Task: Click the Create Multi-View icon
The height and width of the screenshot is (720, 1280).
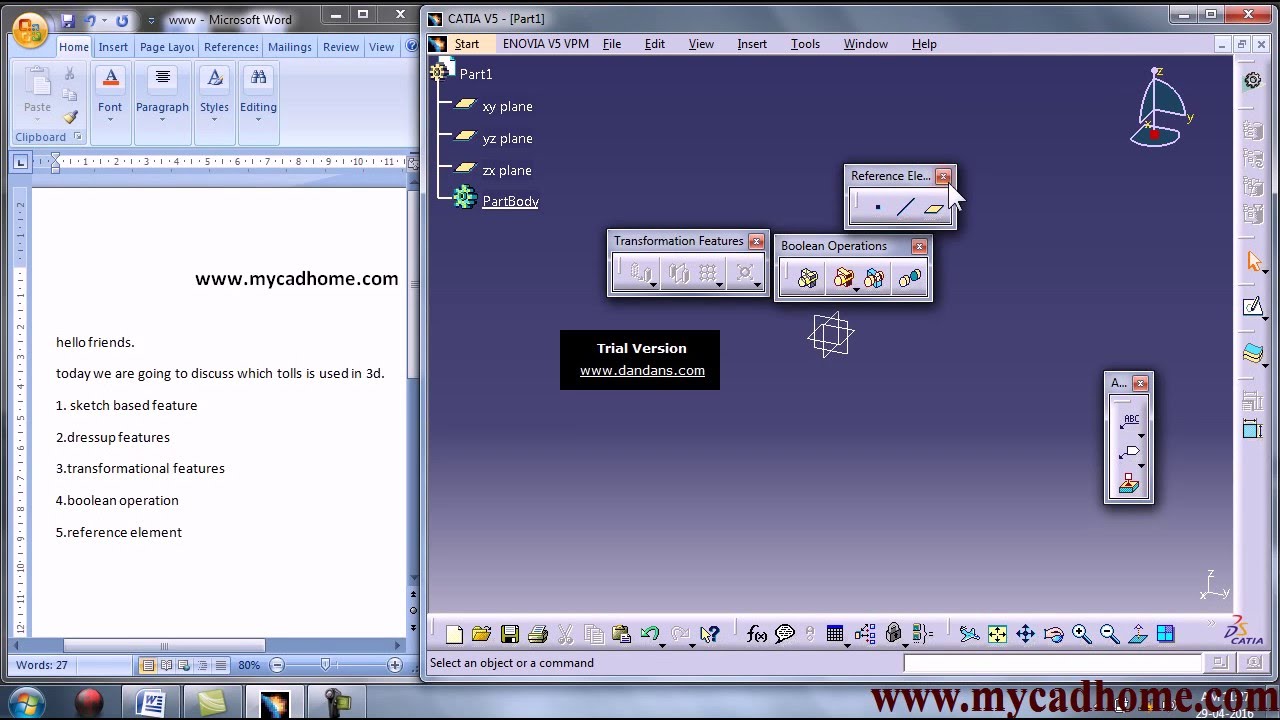Action: (1166, 634)
